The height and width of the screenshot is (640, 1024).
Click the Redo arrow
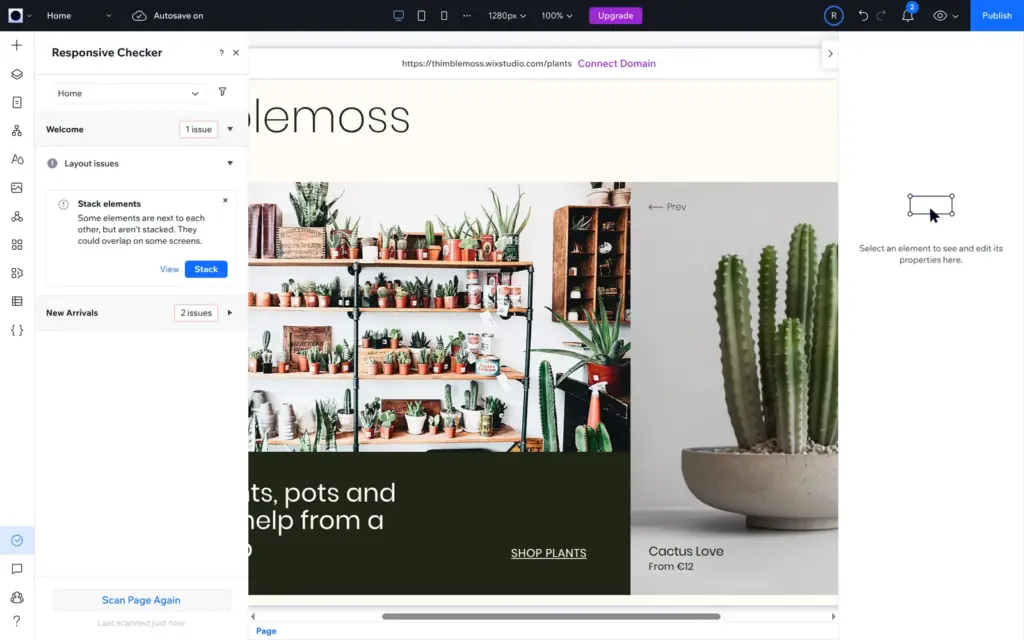[x=882, y=15]
